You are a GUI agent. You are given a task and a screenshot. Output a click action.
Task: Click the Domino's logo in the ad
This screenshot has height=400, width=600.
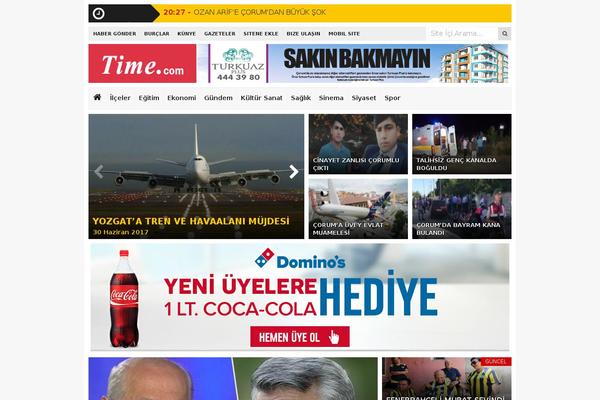tap(300, 259)
